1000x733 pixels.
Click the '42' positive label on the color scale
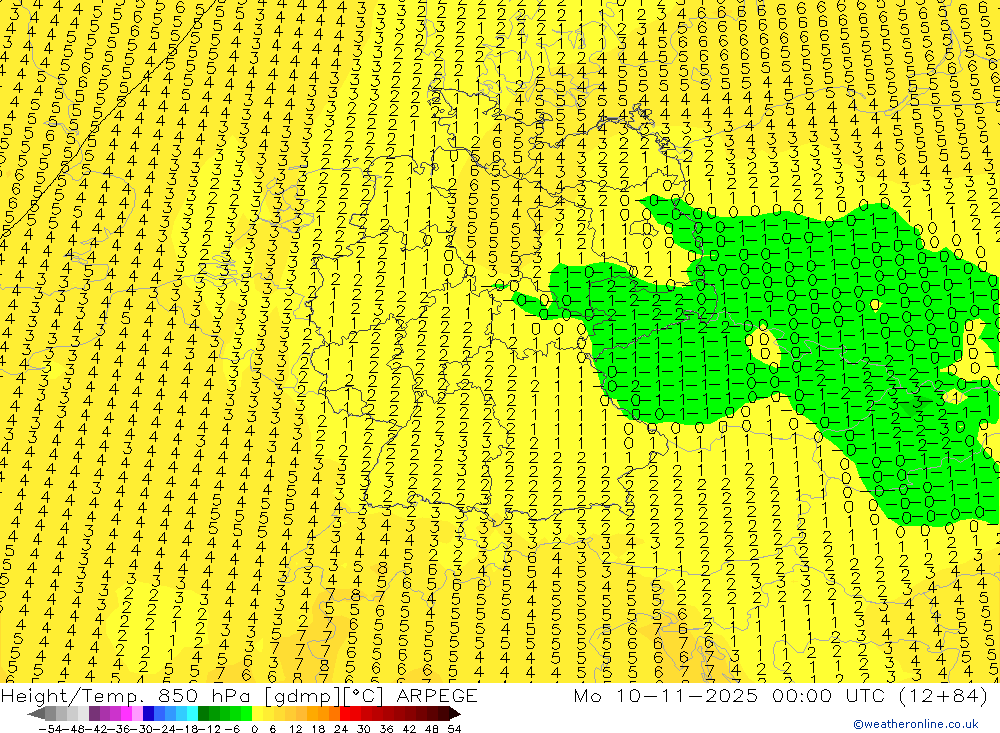pos(409,729)
